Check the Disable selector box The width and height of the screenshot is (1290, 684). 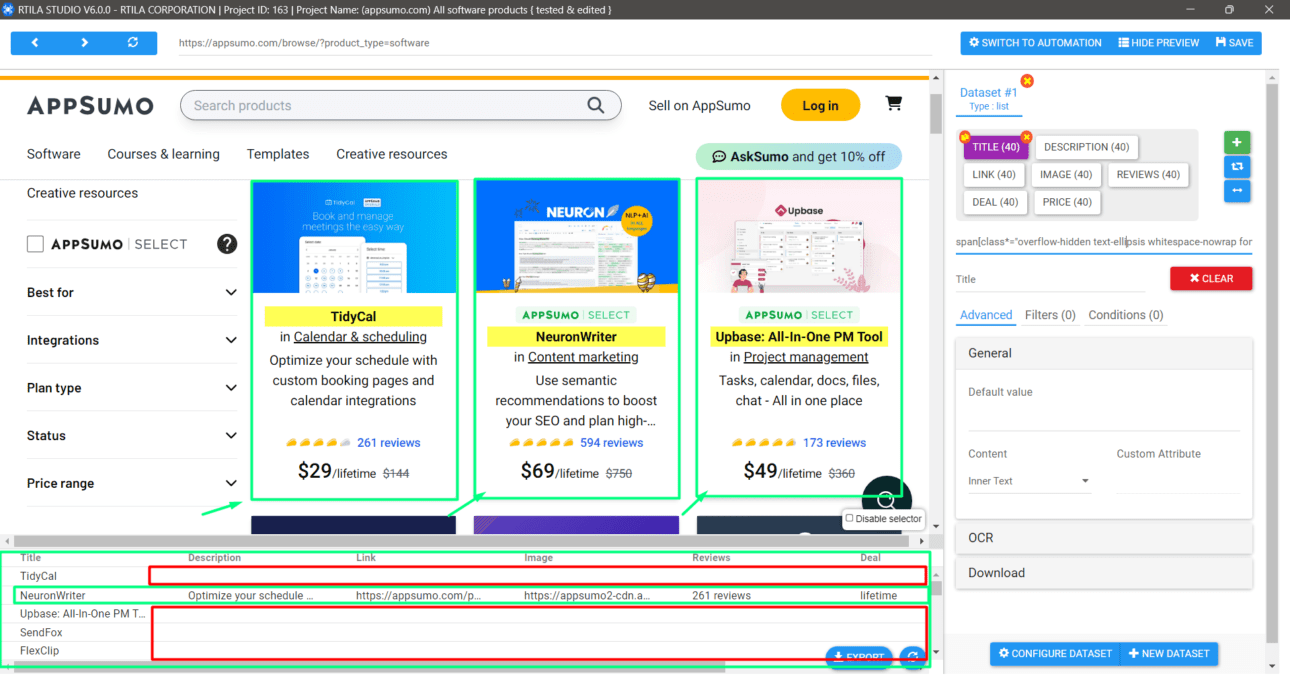[x=850, y=519]
